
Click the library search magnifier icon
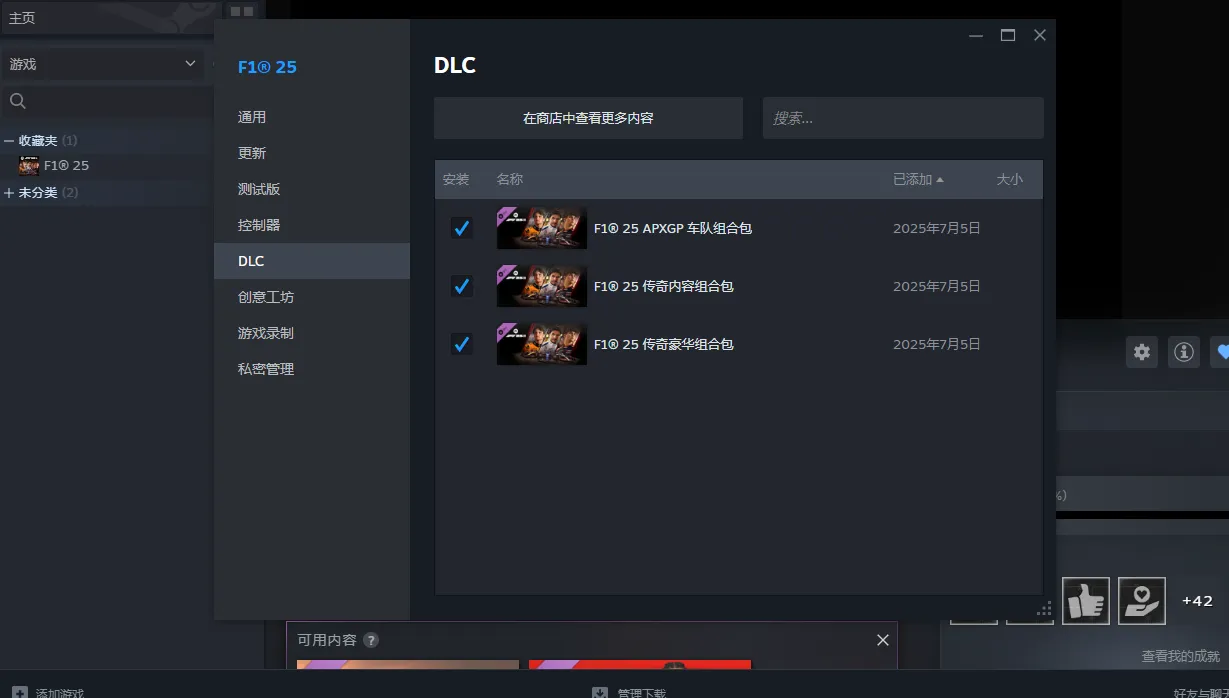[17, 101]
